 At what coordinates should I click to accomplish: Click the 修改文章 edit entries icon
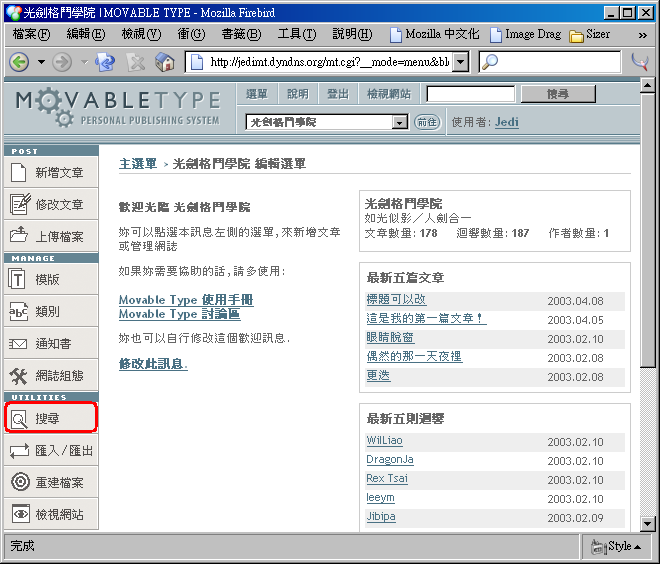click(20, 204)
